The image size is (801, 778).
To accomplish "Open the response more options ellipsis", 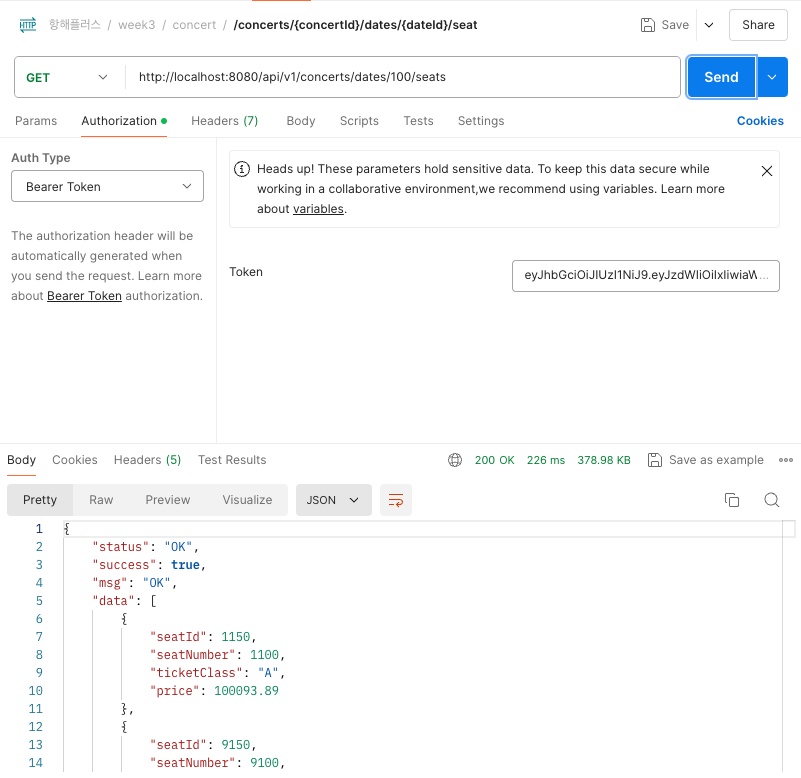I will point(785,460).
